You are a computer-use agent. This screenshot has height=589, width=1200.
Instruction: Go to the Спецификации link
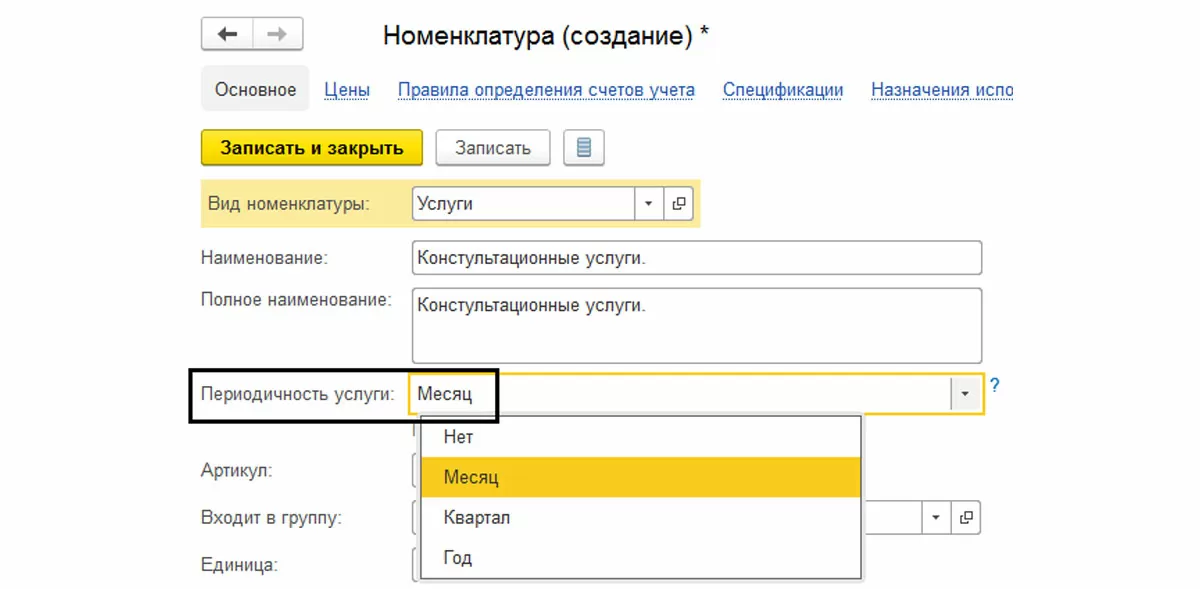(x=783, y=90)
